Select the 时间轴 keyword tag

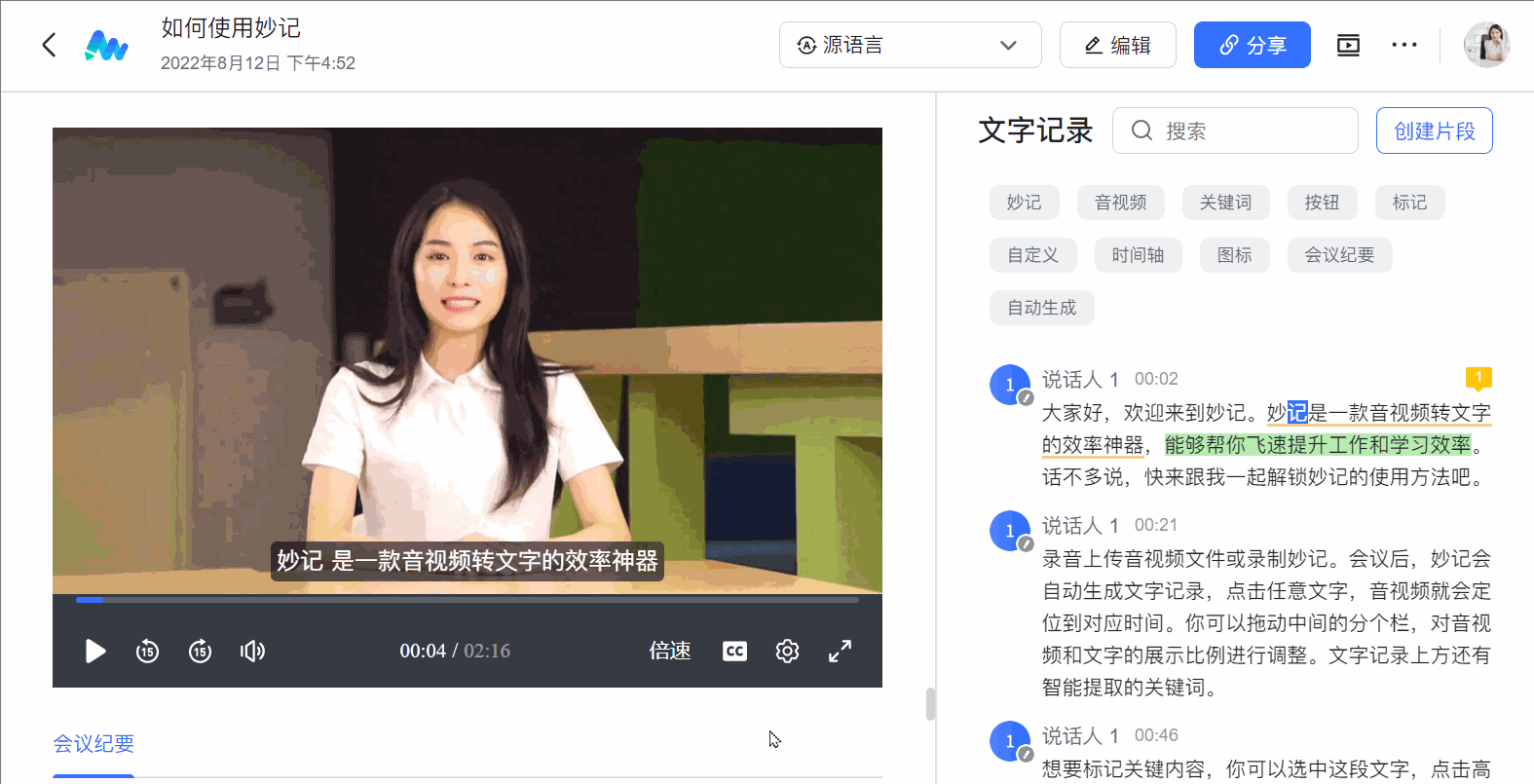tap(1139, 255)
